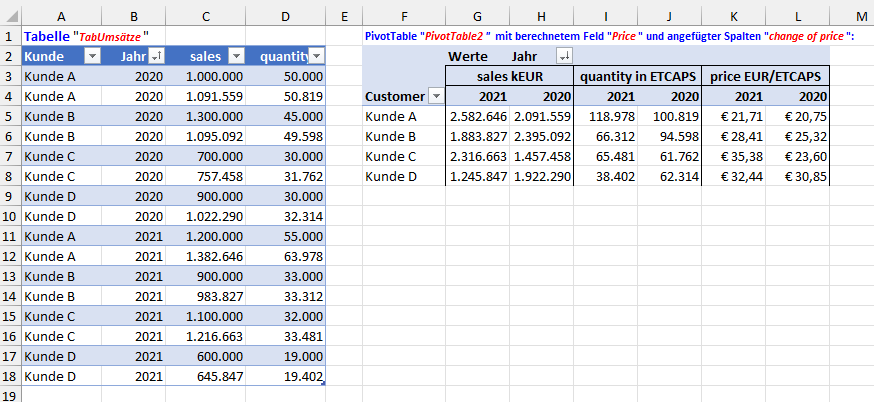Click the Kunde C cell in row 7
Screen dimensions: 874x402
click(61, 157)
